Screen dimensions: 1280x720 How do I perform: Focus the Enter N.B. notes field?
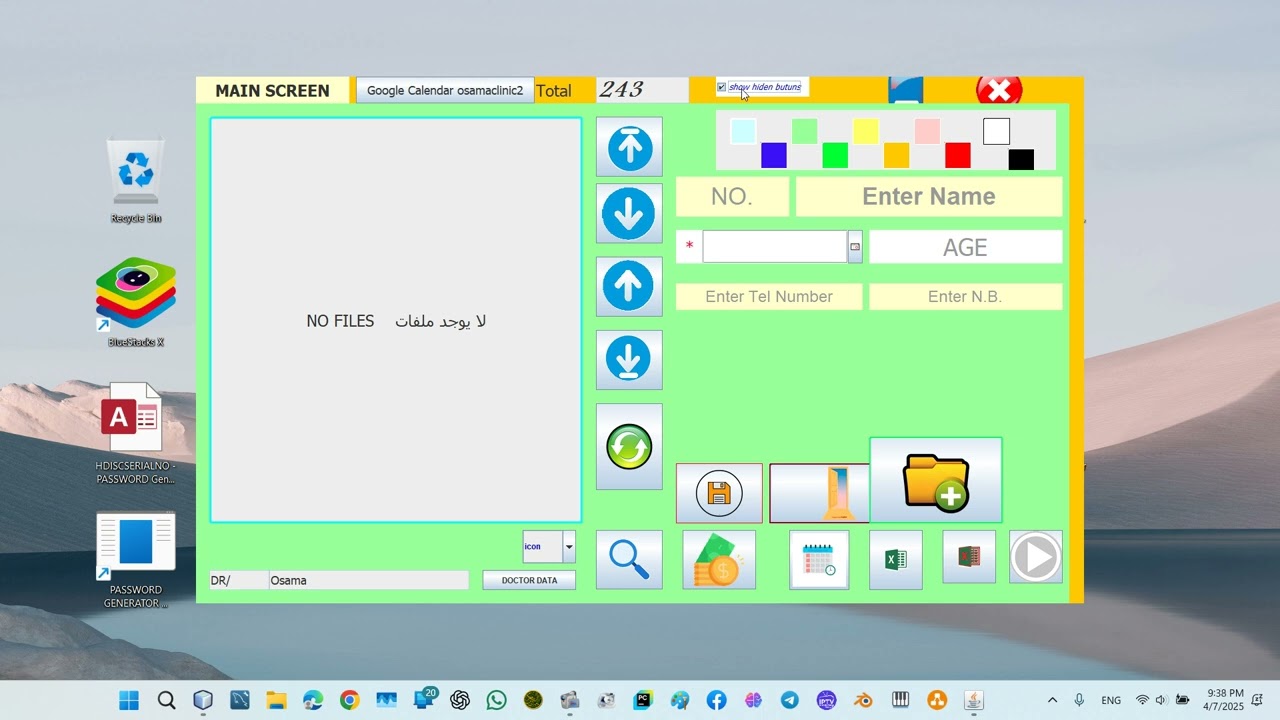(x=965, y=297)
